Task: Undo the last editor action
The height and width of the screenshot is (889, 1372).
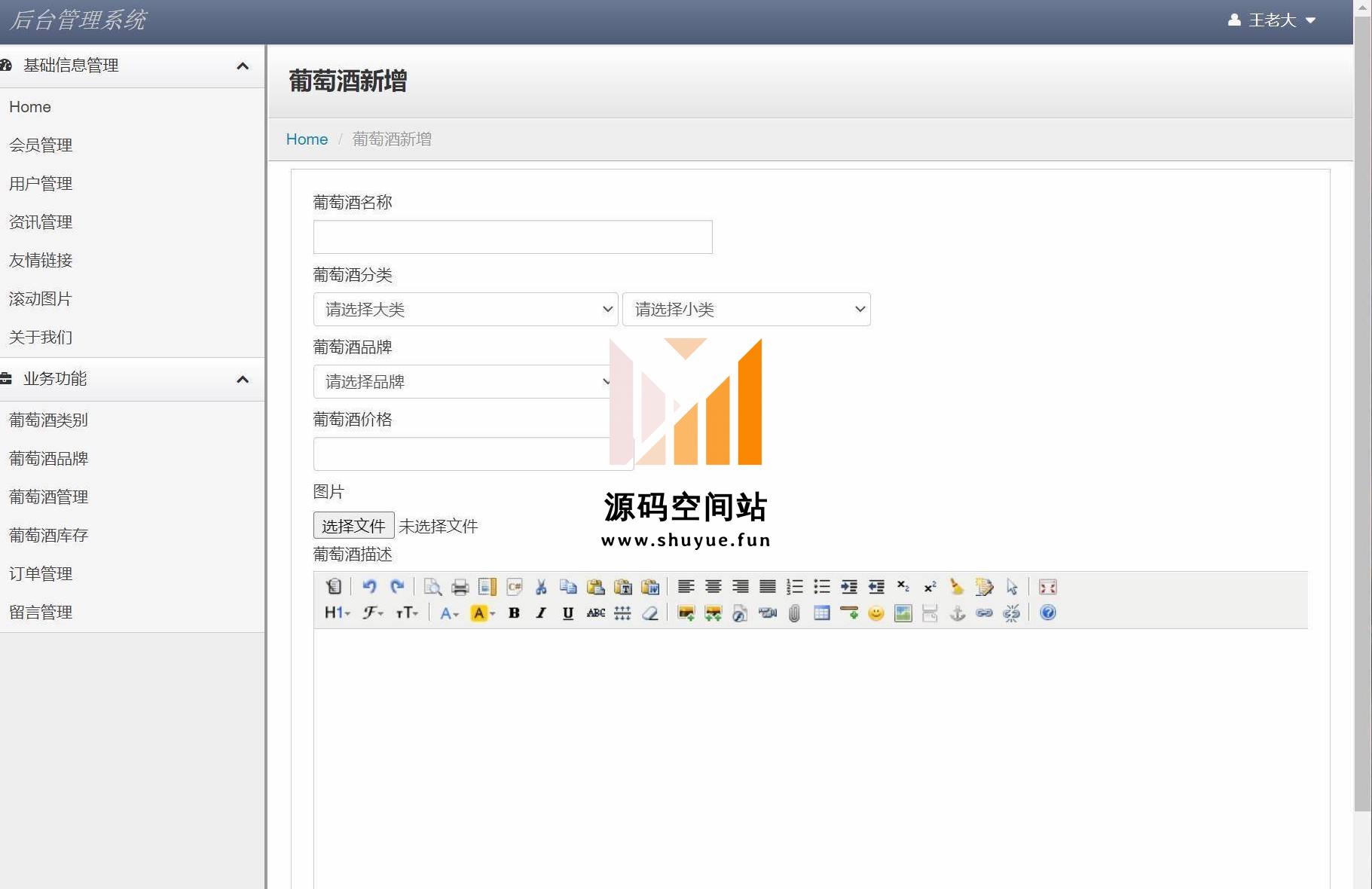Action: pyautogui.click(x=369, y=587)
